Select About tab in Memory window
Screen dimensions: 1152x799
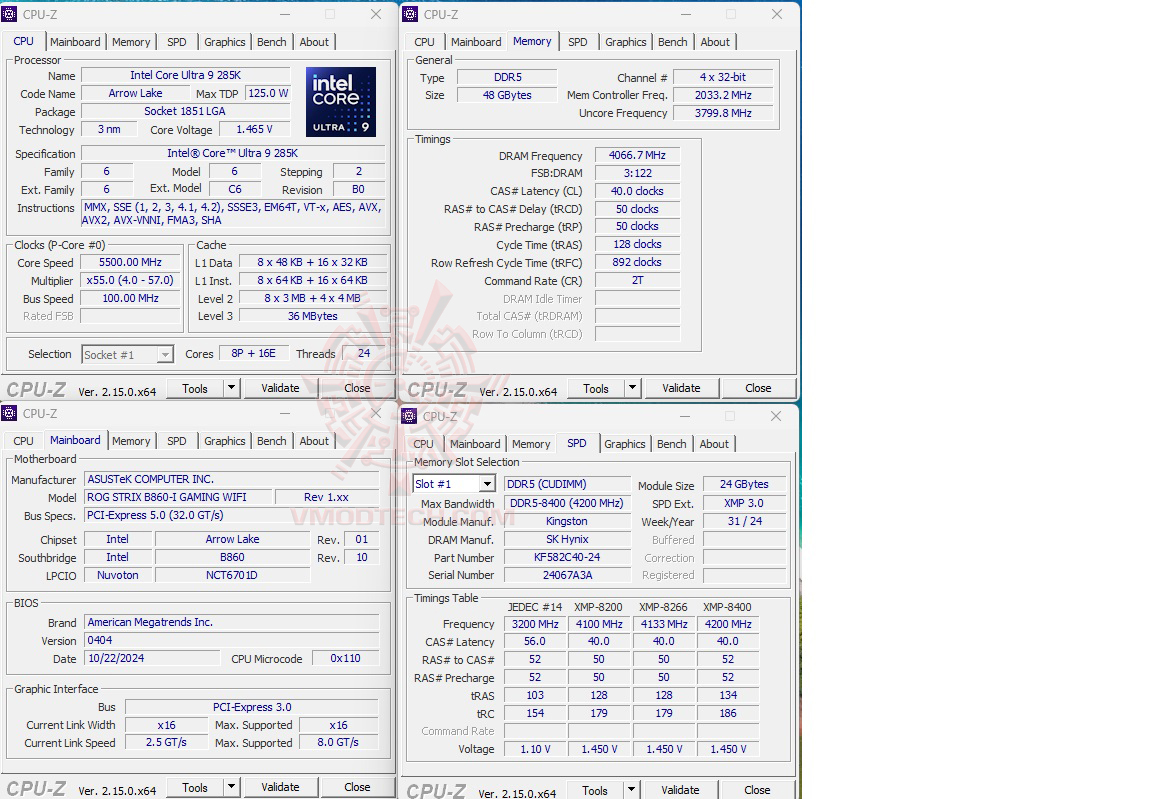[x=715, y=42]
